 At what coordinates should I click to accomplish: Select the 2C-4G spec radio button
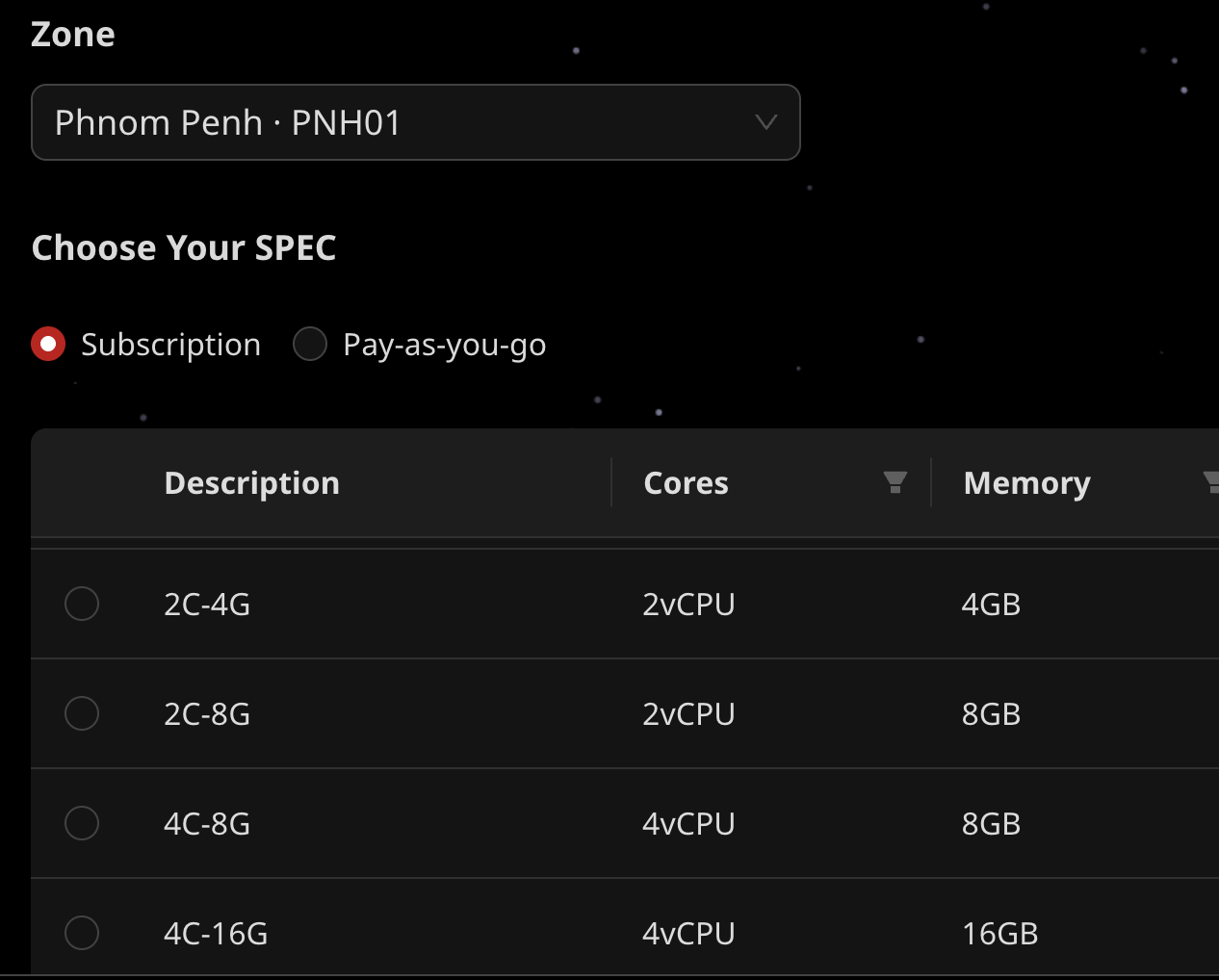click(x=82, y=604)
